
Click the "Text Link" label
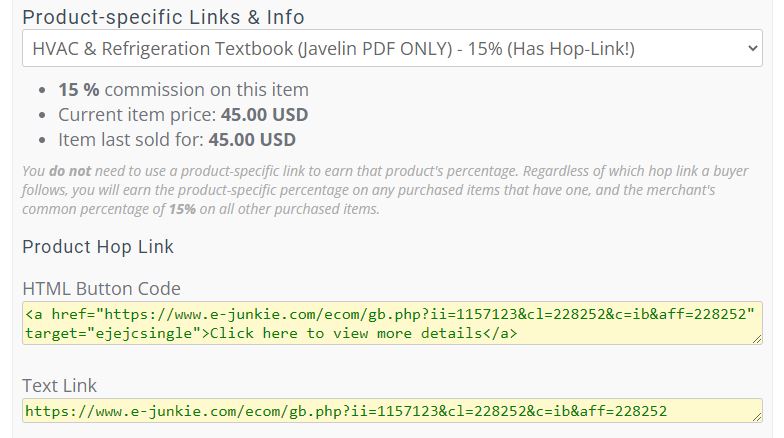click(x=60, y=386)
